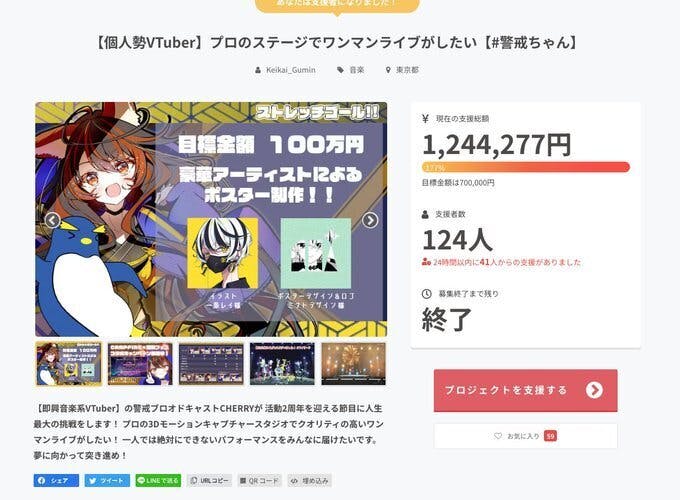680x500 pixels.
Task: Click the funding progress bar
Action: (x=526, y=167)
